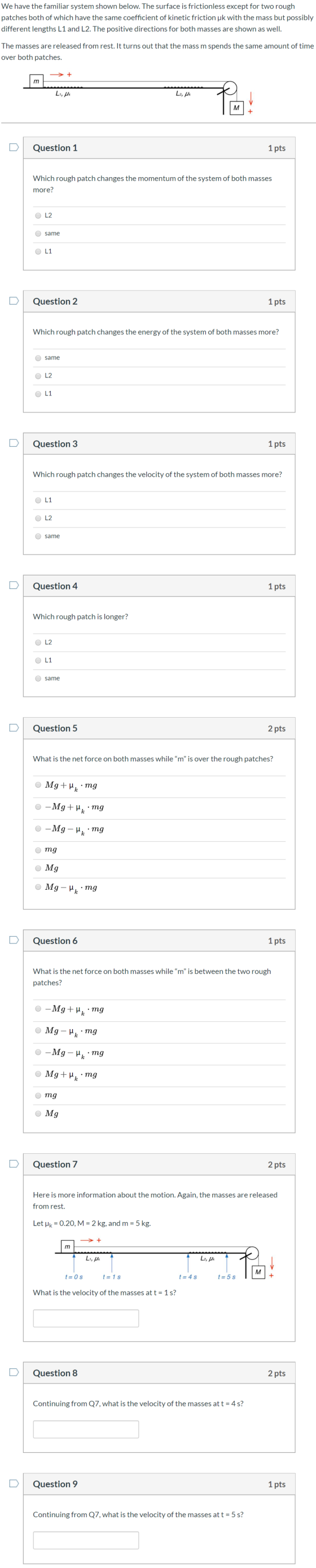Flag Question 3 with the bookmark icon
This screenshot has height=1568, width=316.
14,443
